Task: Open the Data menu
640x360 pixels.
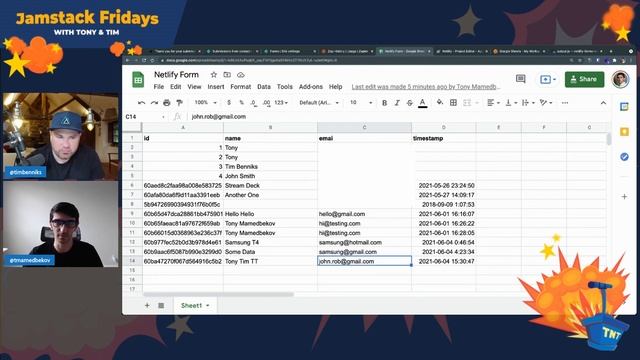Action: (x=264, y=87)
